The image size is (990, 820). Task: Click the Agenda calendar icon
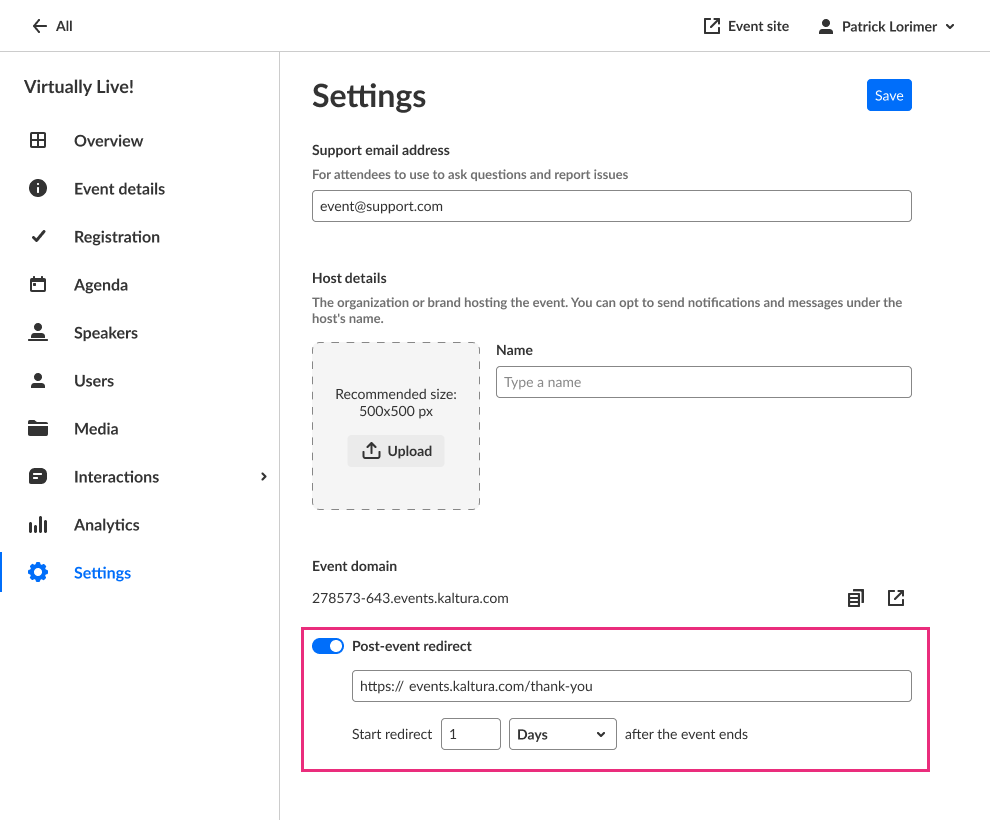(x=38, y=285)
